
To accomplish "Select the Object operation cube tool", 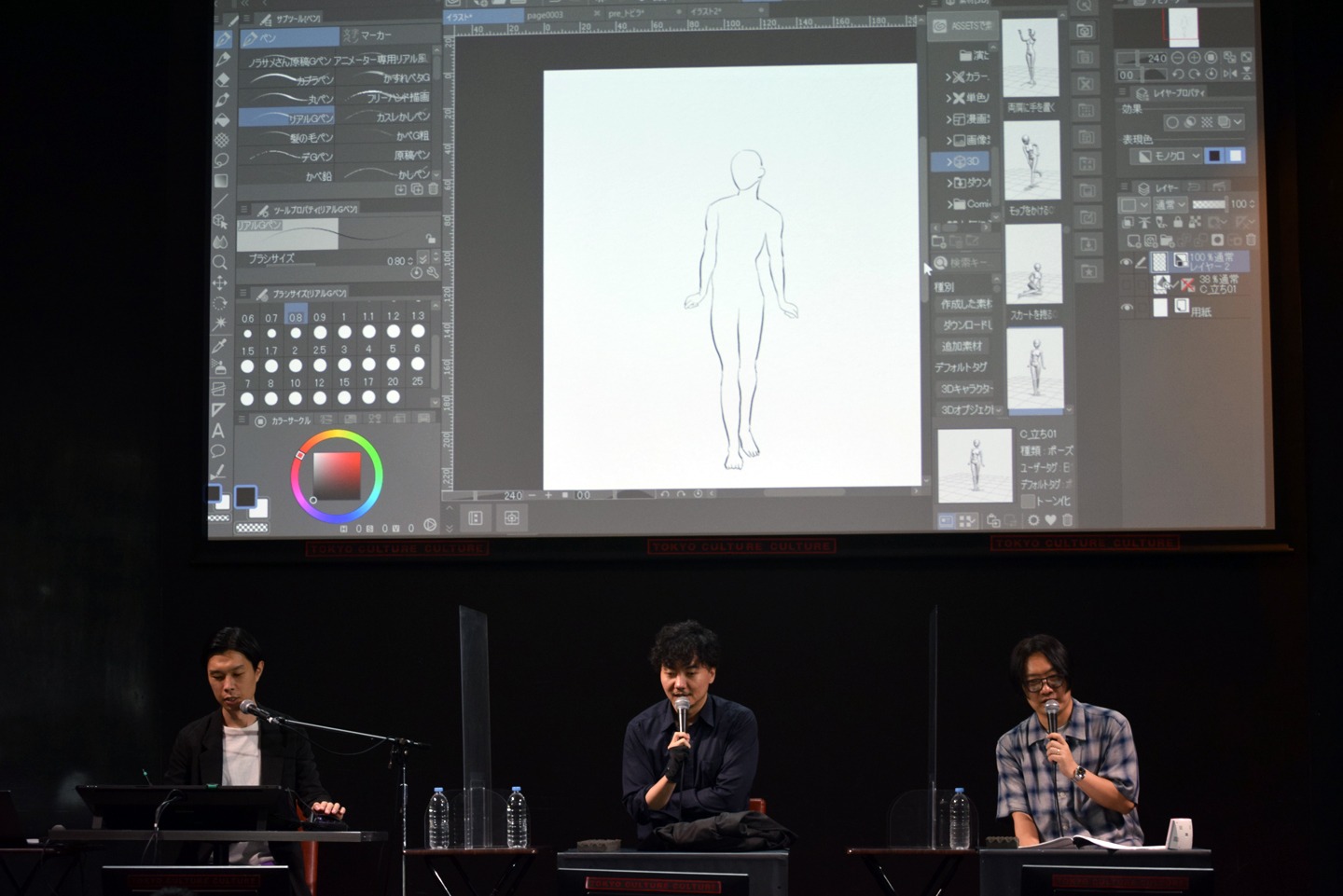I will coord(220,222).
